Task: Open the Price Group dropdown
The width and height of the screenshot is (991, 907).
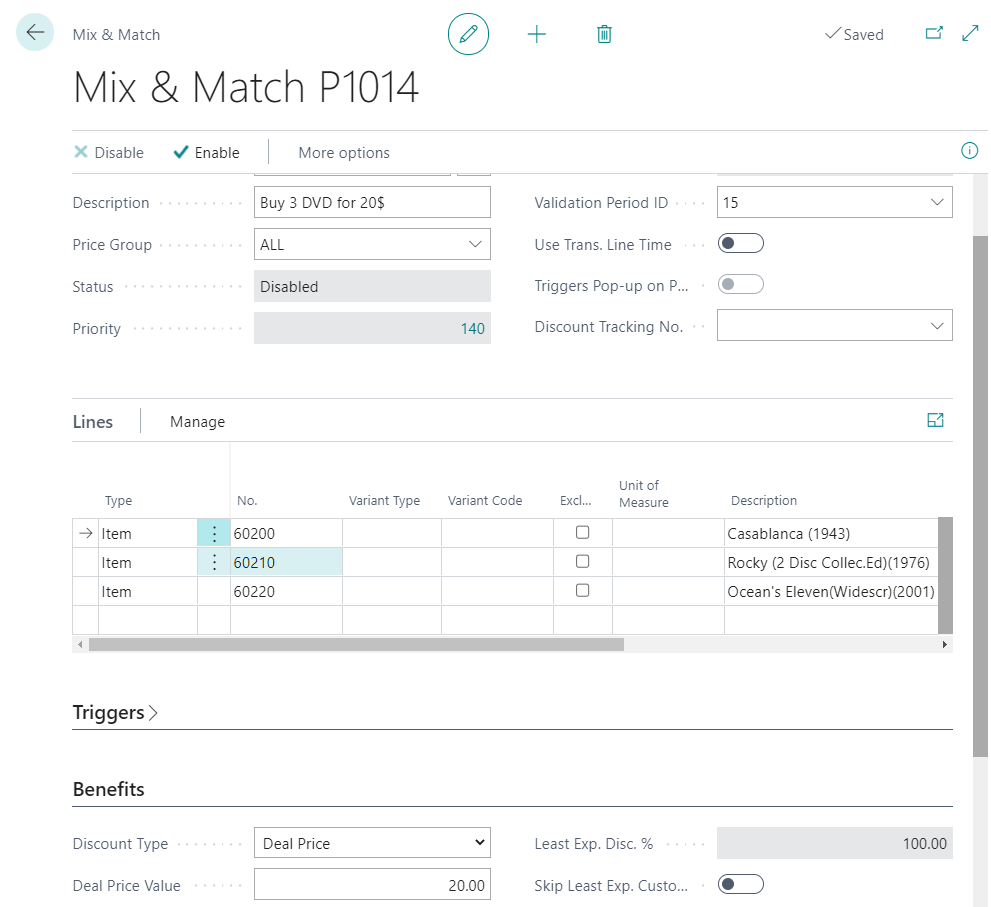Action: click(x=475, y=244)
